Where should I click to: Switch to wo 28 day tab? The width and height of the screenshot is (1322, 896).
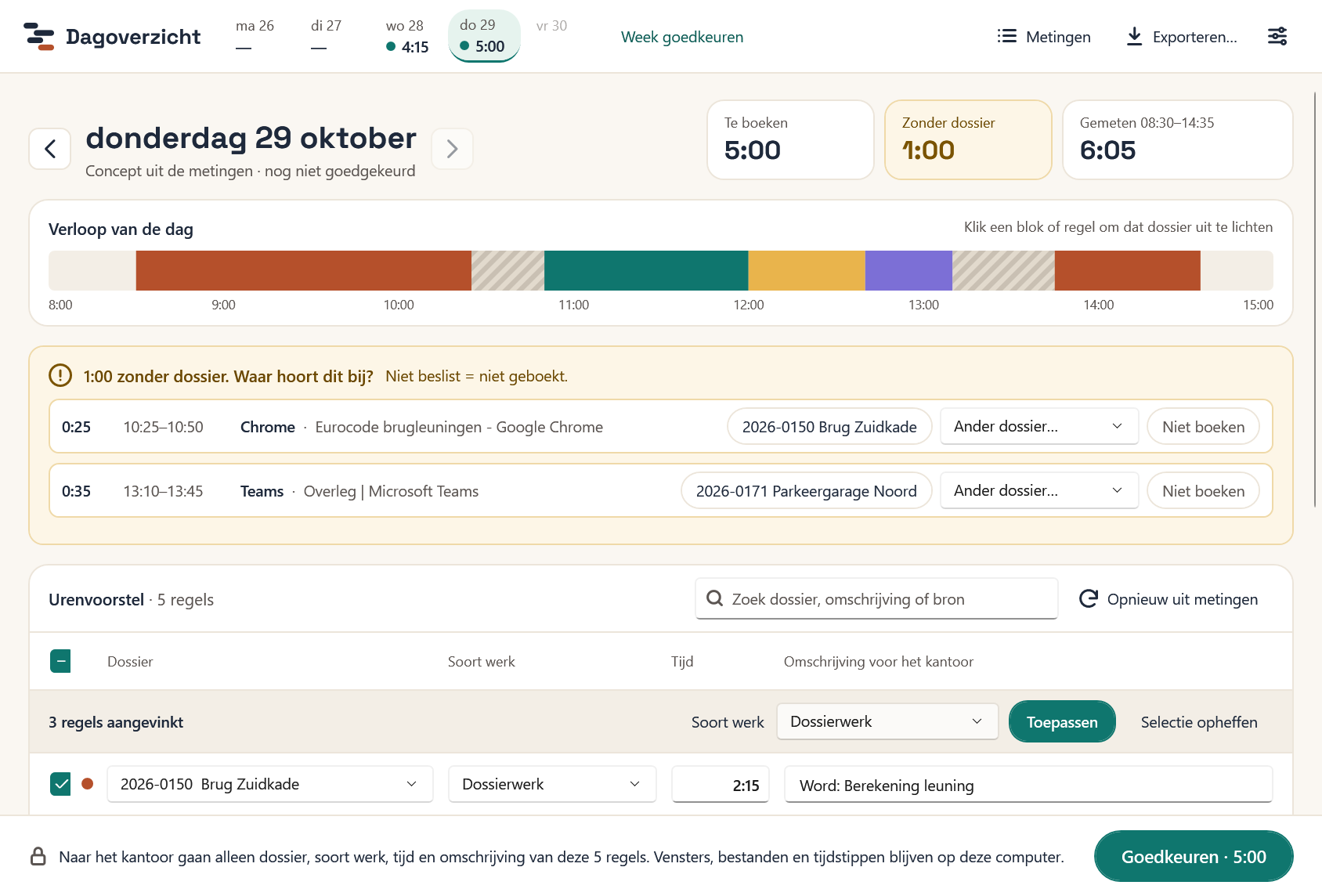(406, 36)
